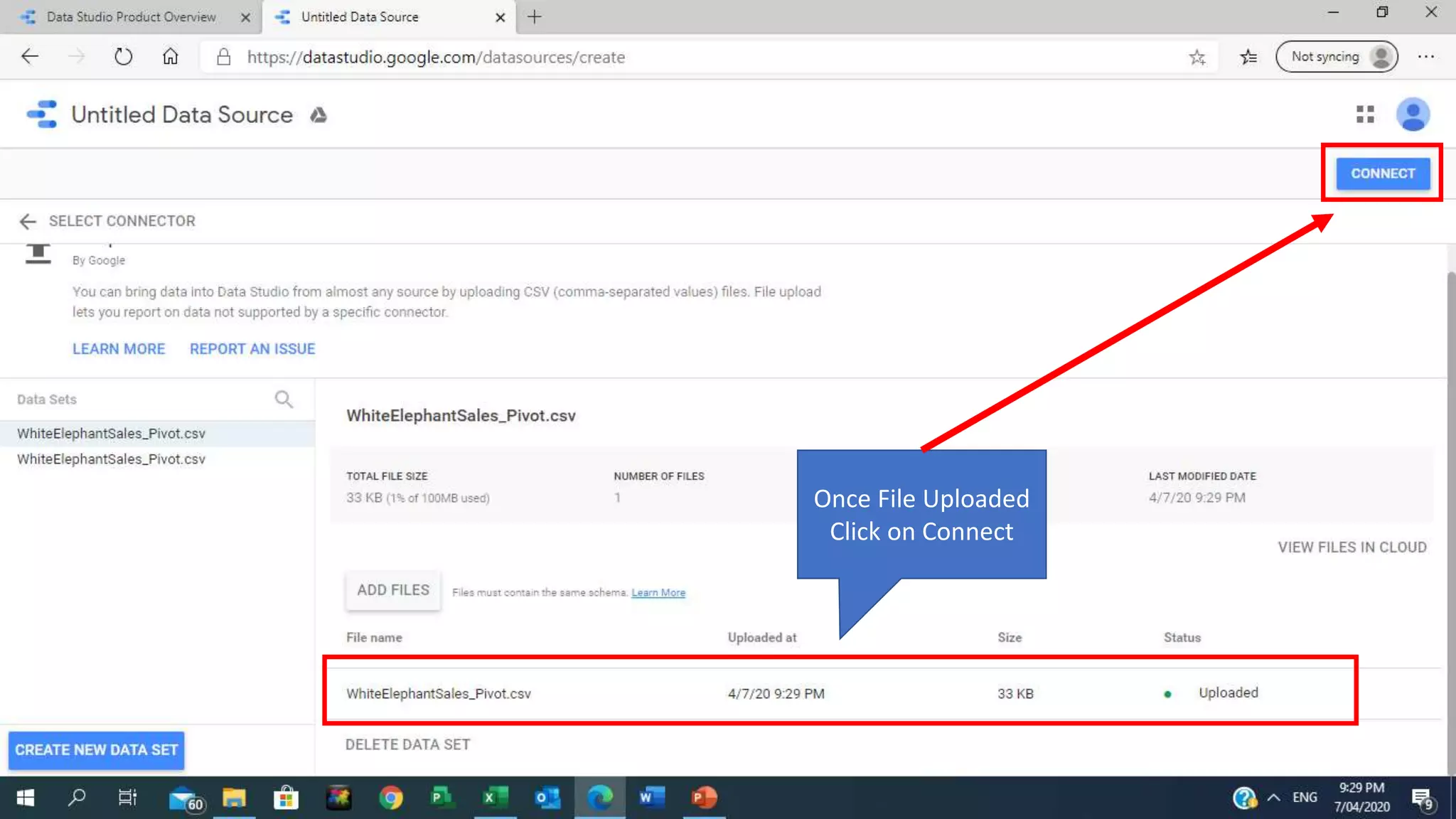Click the uploaded WhiteElephantSales_Pivot.csv file row name
This screenshot has width=1456, height=819.
tap(439, 694)
